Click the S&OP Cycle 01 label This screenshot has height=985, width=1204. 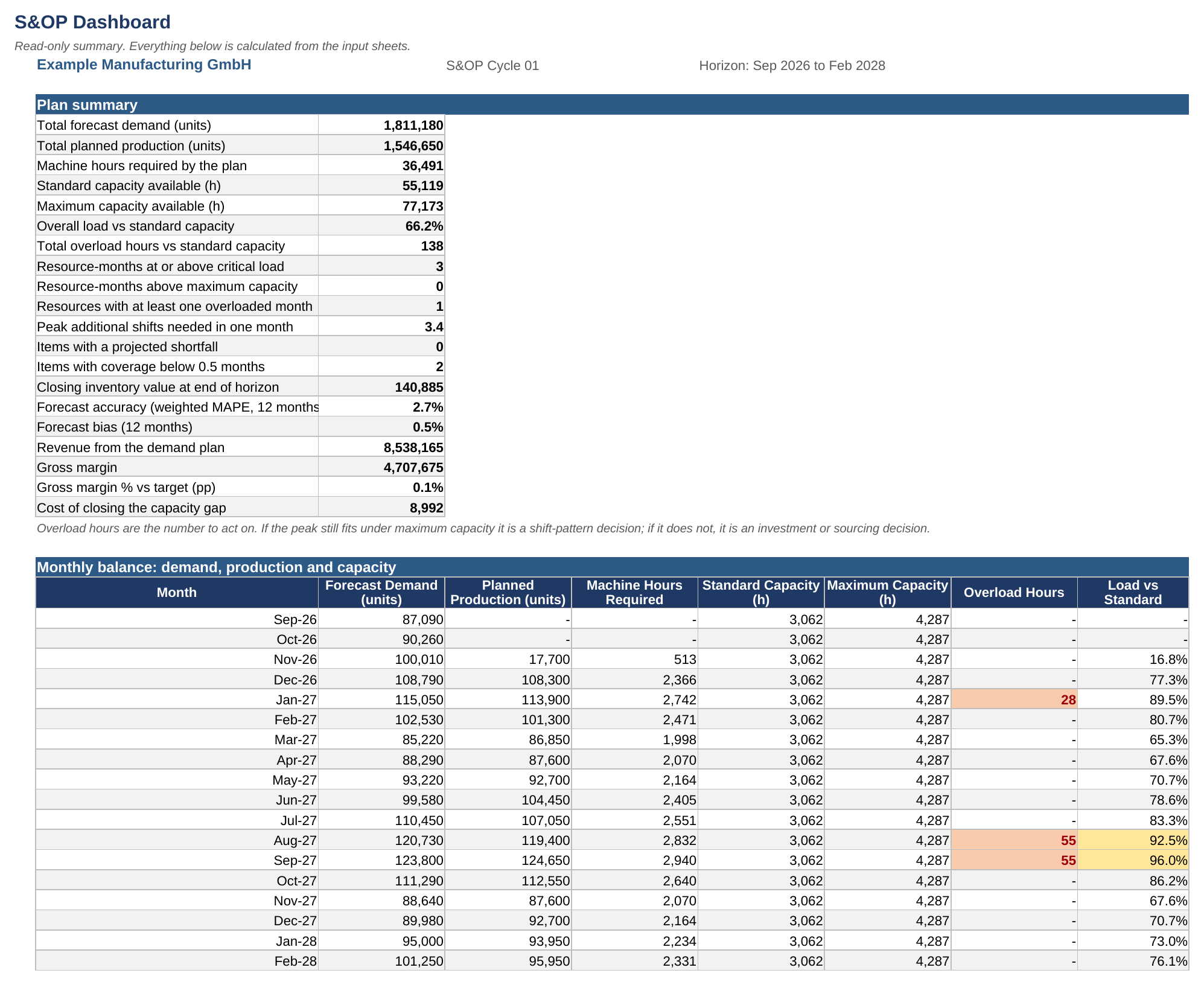[492, 65]
